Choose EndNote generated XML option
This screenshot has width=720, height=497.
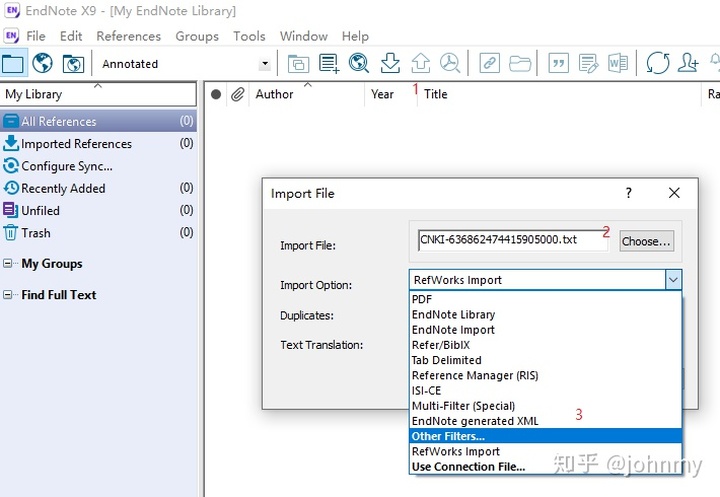(x=546, y=421)
